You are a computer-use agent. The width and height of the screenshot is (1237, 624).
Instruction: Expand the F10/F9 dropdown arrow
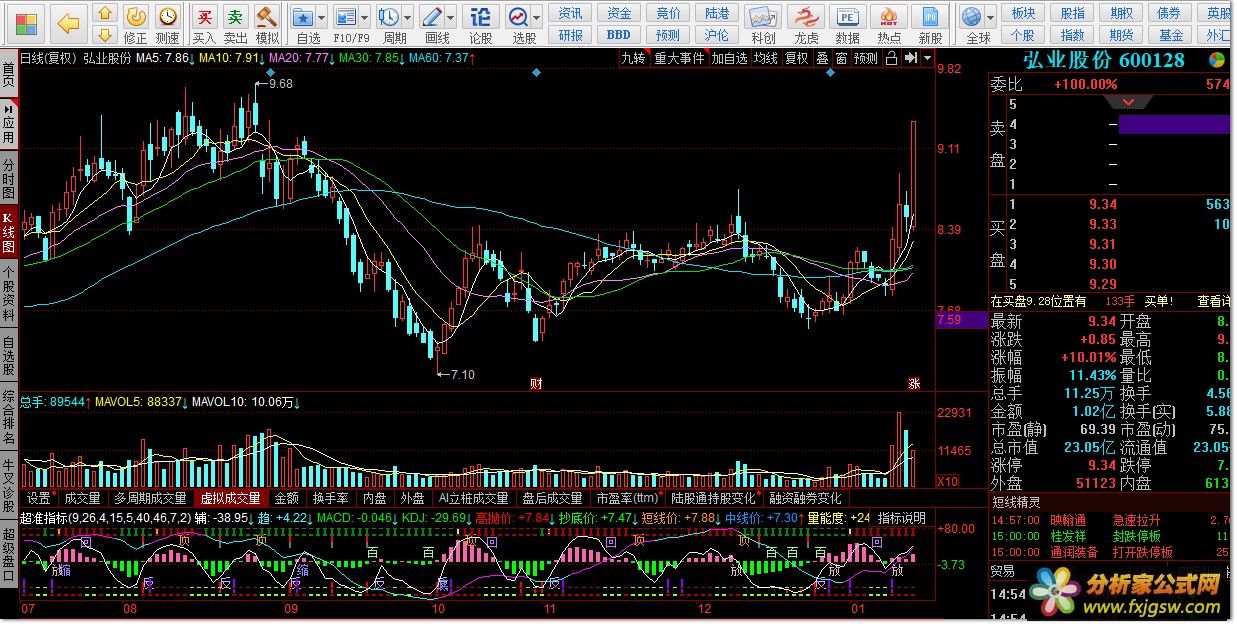pyautogui.click(x=366, y=18)
